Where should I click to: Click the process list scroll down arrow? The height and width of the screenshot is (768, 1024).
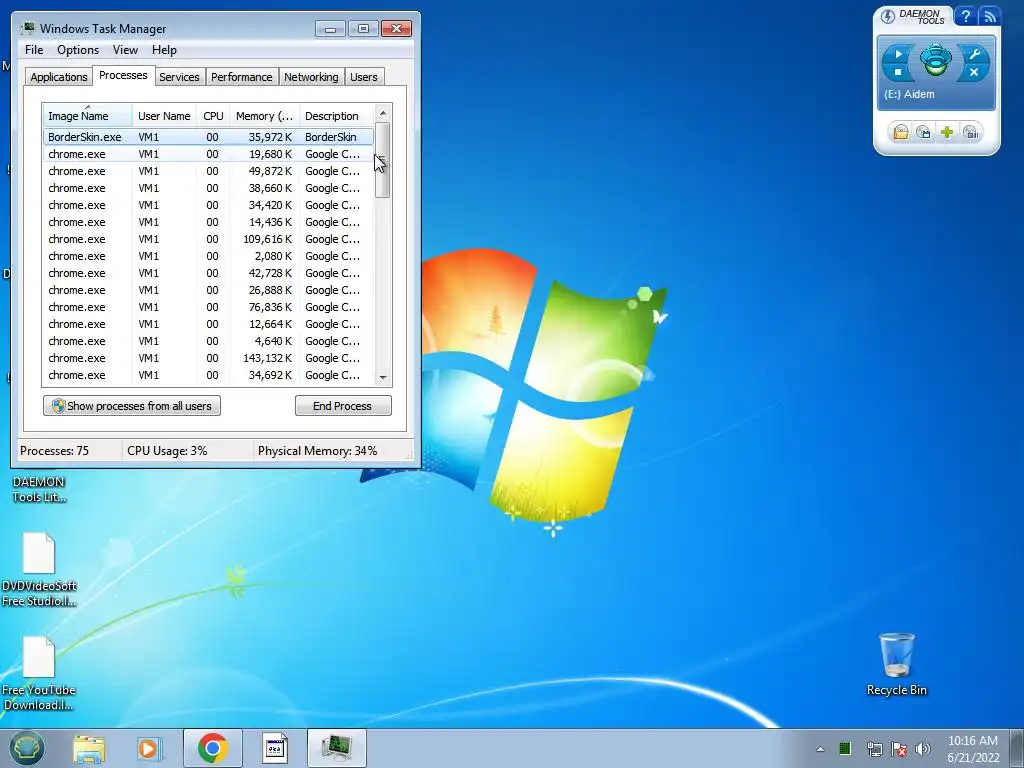383,377
